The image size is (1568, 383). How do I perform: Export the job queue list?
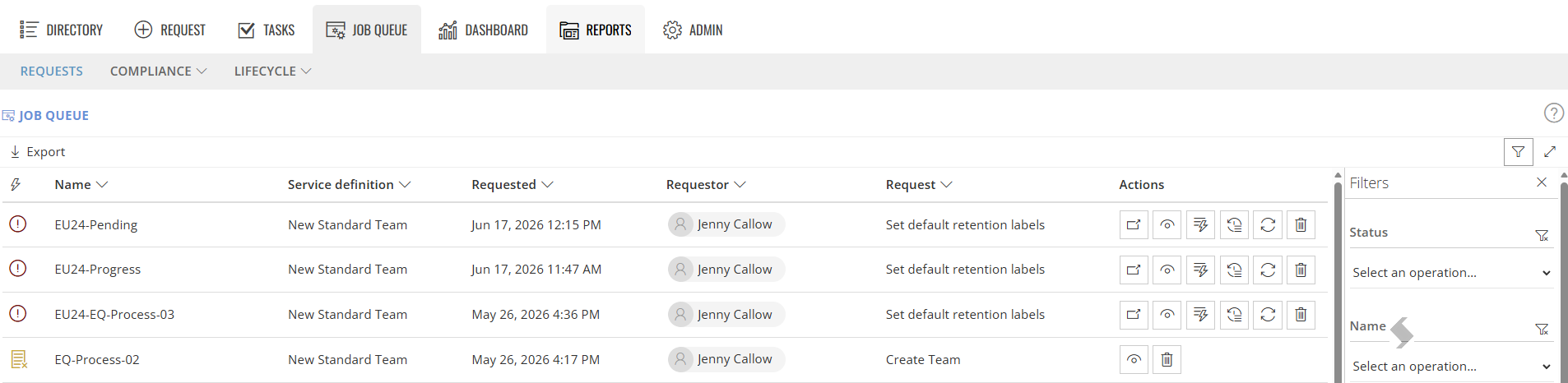pyautogui.click(x=38, y=152)
